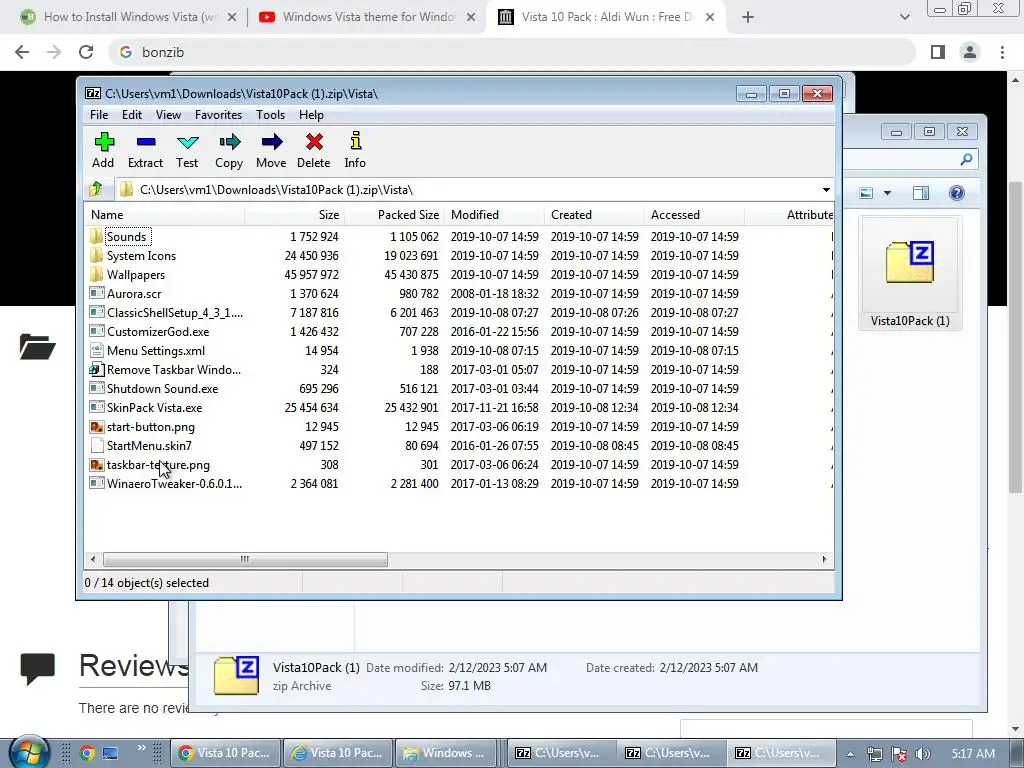Screen dimensions: 1024x768
Task: Go up one folder level icon
Action: coord(96,189)
